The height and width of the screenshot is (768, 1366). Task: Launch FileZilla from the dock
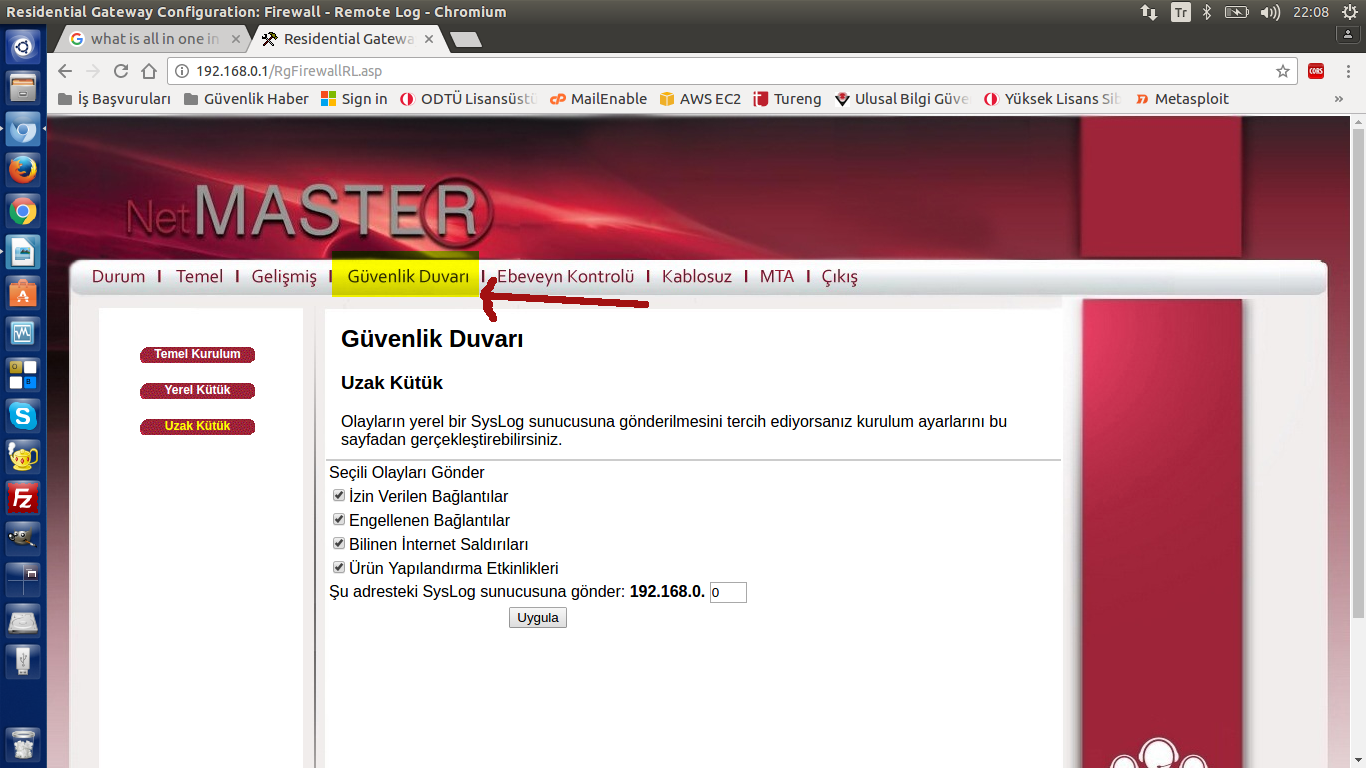pyautogui.click(x=23, y=498)
